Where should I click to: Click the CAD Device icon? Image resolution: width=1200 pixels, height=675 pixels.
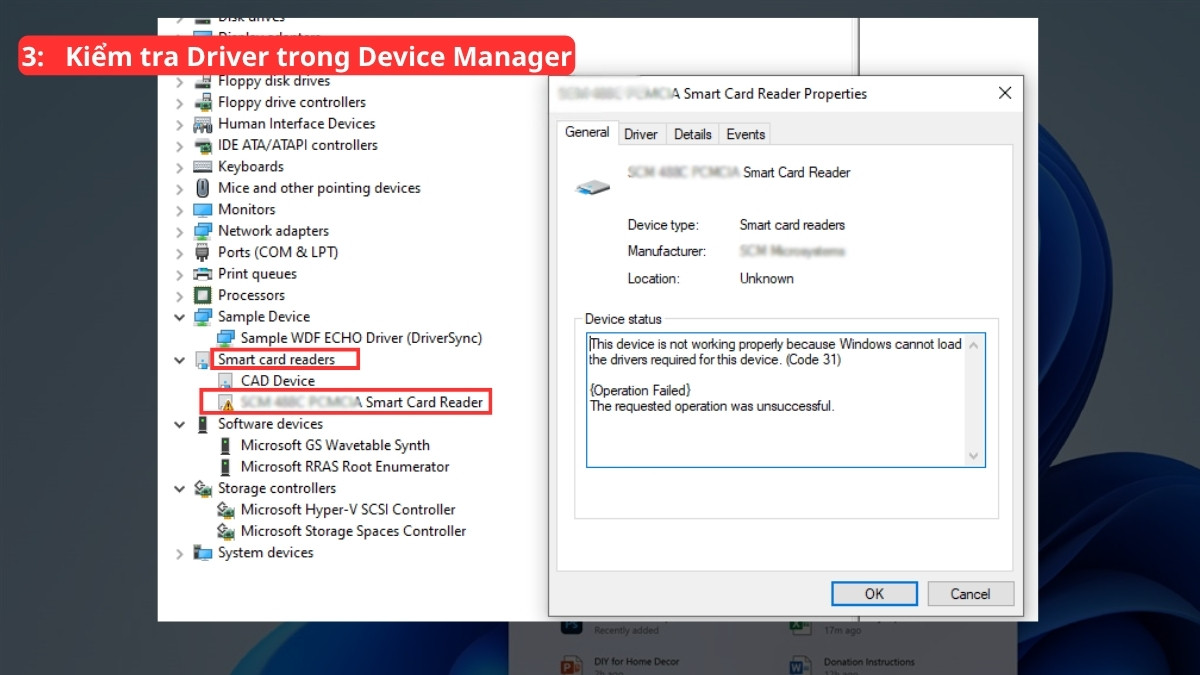tap(226, 381)
